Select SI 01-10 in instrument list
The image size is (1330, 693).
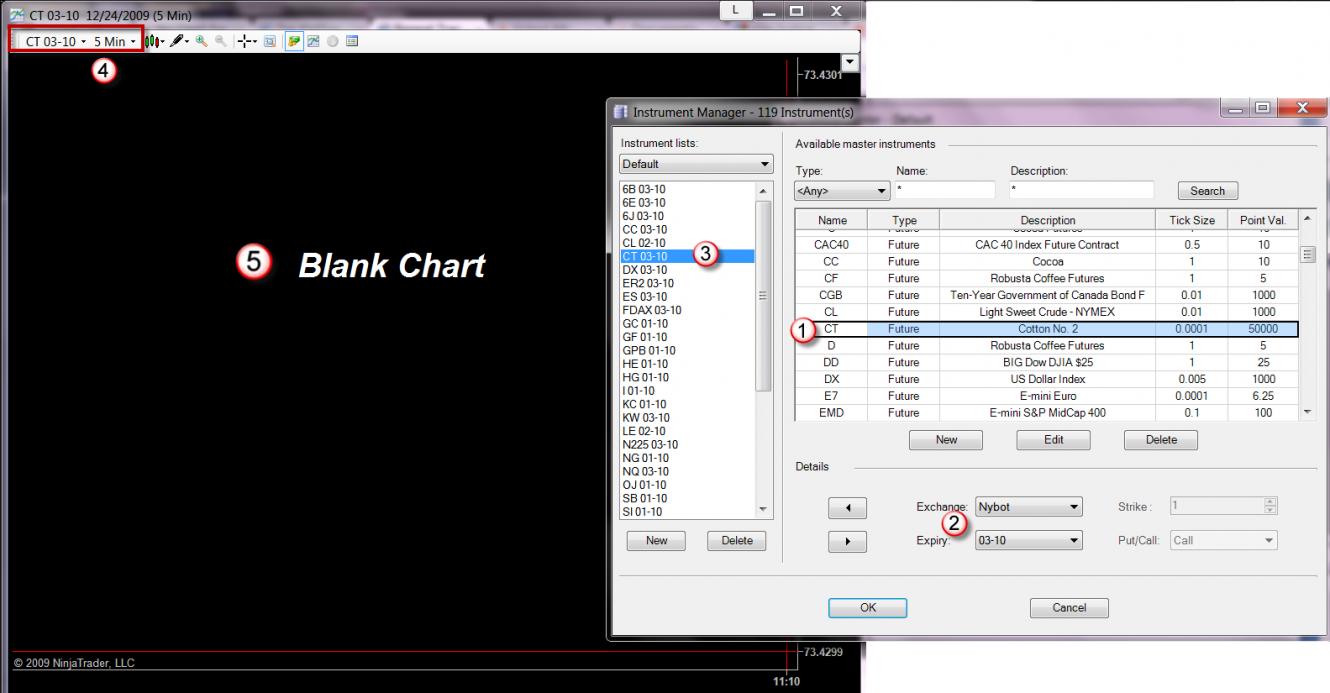coord(687,512)
